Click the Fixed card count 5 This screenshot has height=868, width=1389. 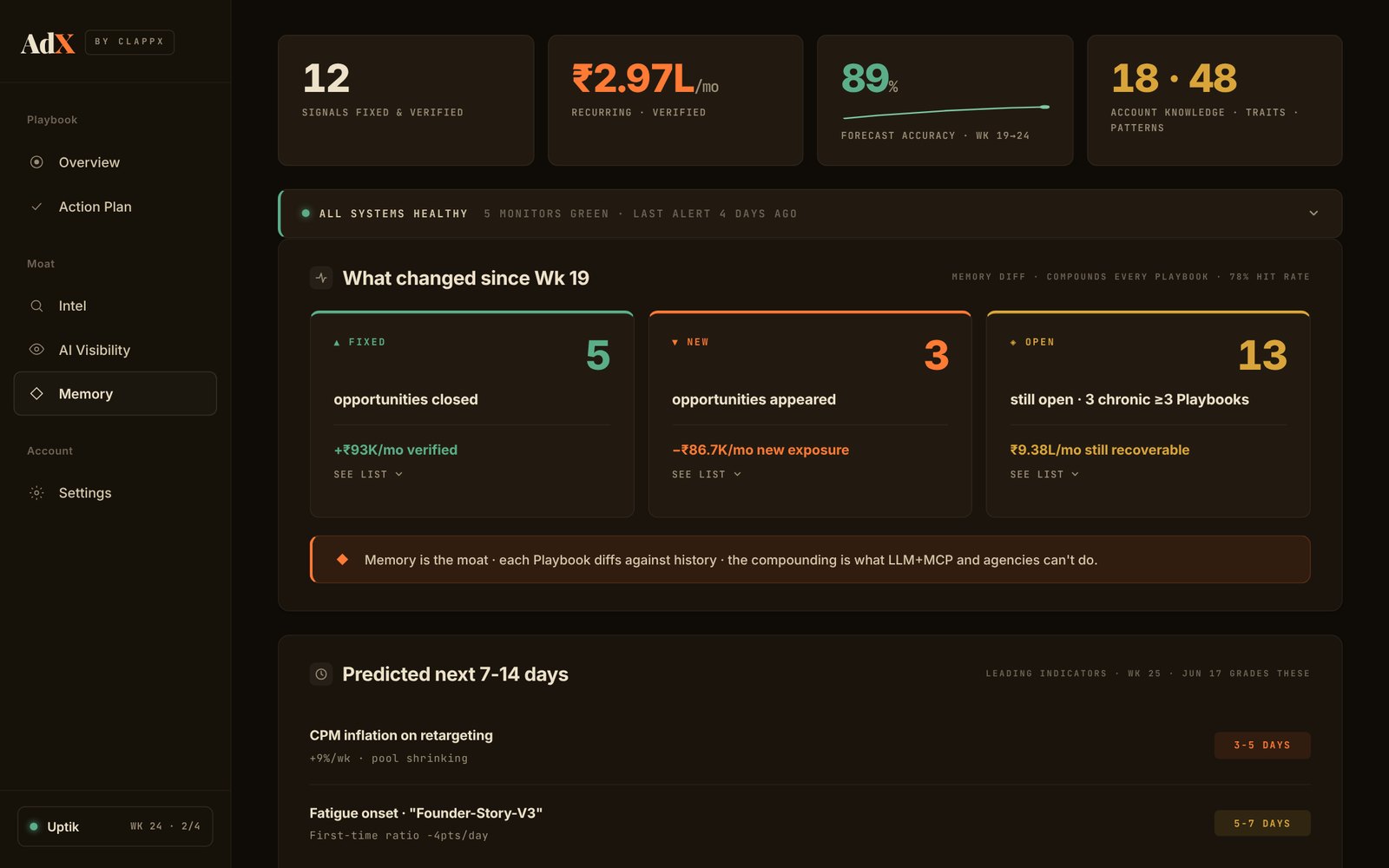(x=598, y=355)
